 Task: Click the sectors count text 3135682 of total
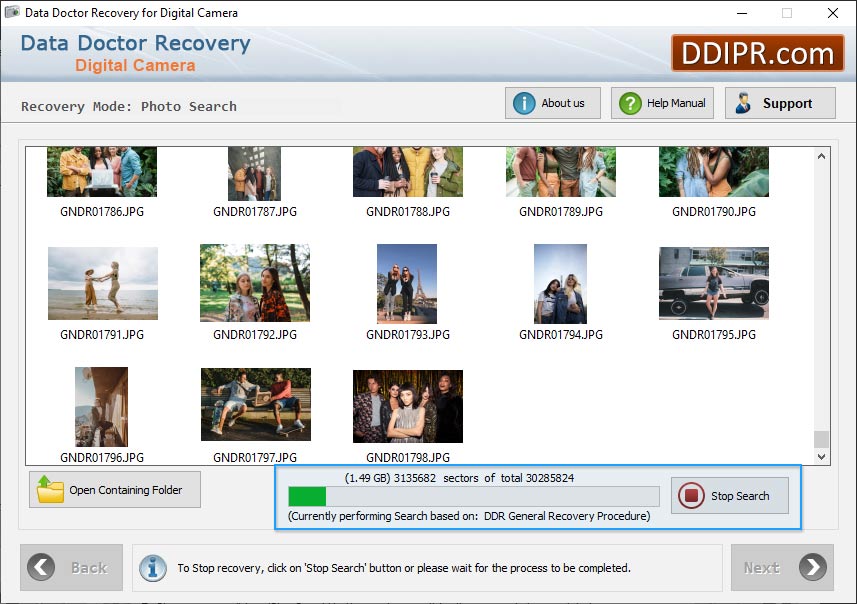459,478
